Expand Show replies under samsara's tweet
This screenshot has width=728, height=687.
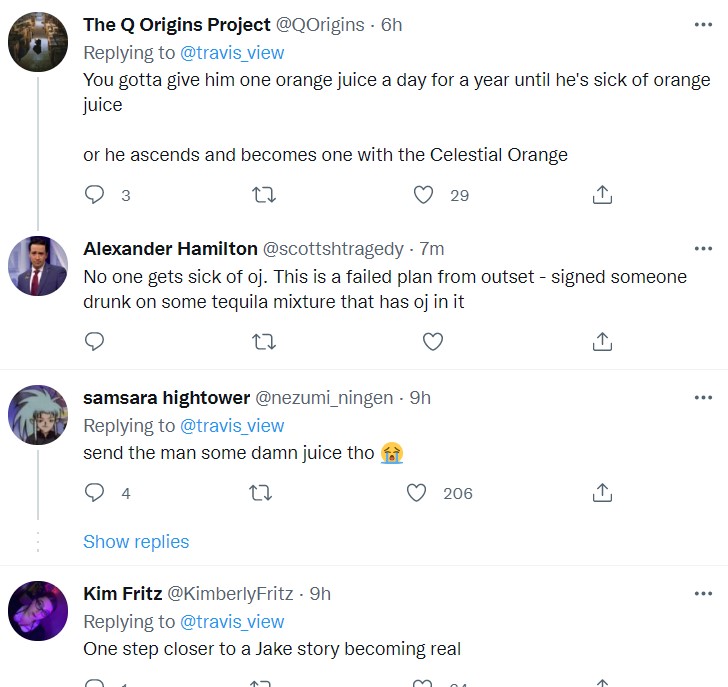click(x=136, y=541)
